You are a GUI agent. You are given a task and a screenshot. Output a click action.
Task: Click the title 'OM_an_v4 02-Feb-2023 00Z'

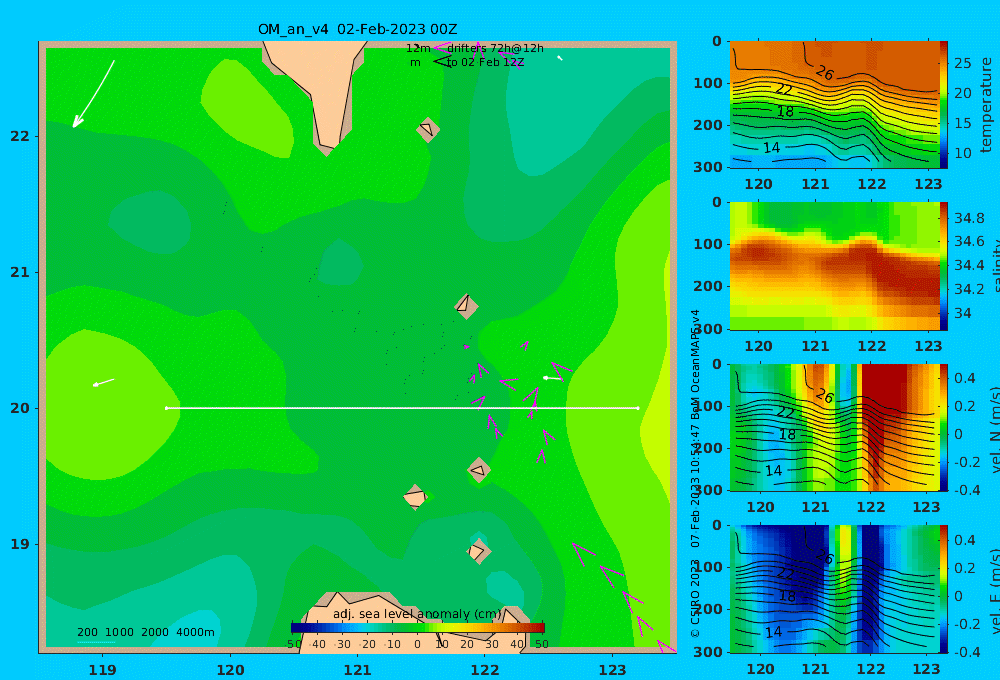357,29
